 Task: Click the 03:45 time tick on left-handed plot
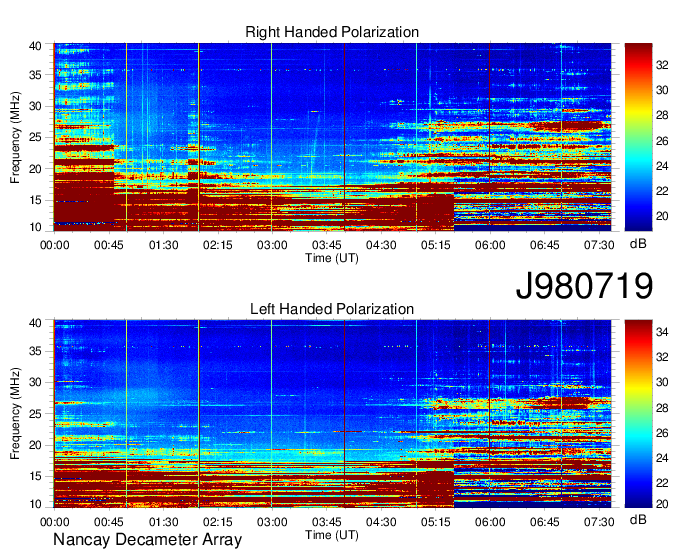coord(327,522)
